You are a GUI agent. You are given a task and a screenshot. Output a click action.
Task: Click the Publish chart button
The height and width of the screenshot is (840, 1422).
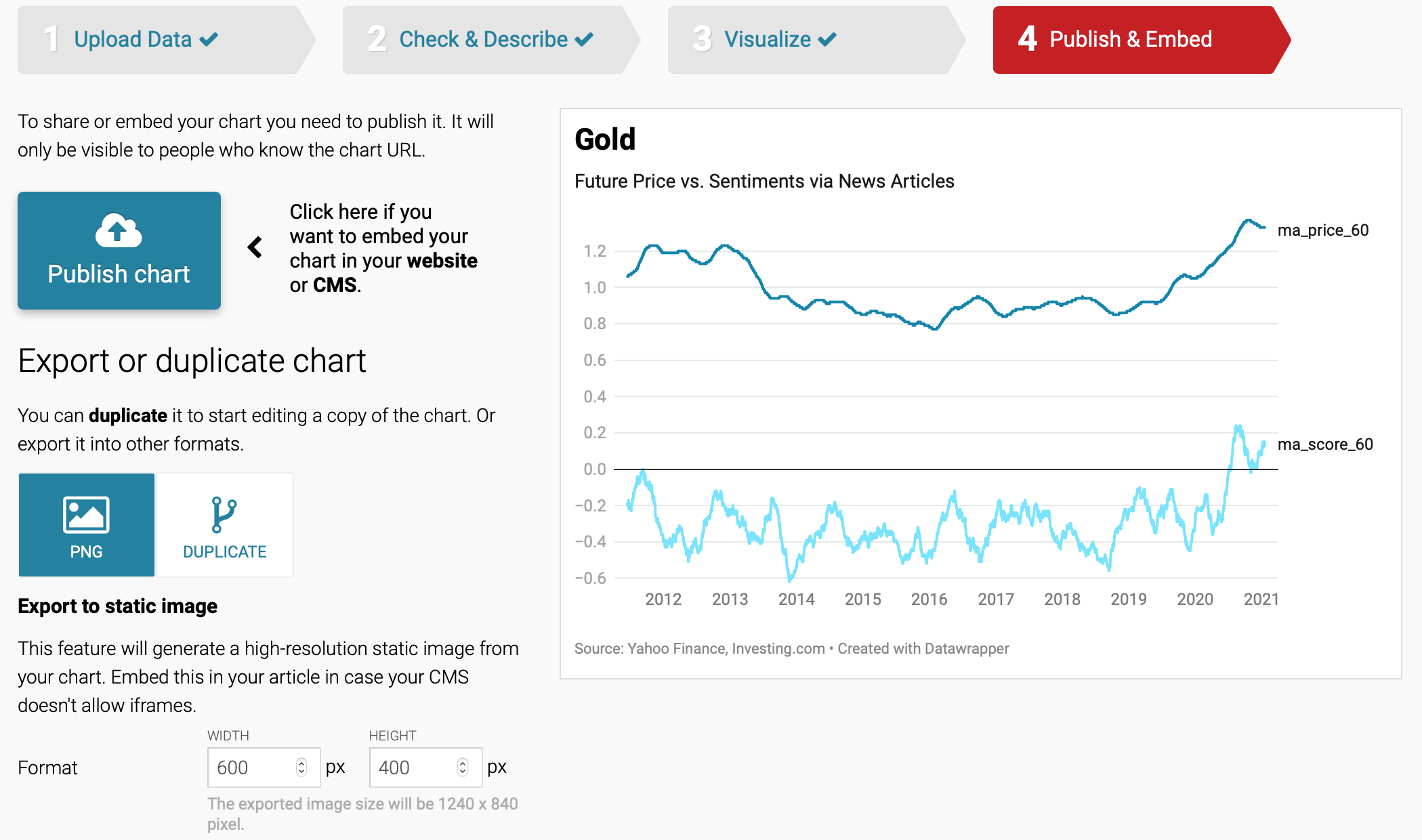point(119,251)
